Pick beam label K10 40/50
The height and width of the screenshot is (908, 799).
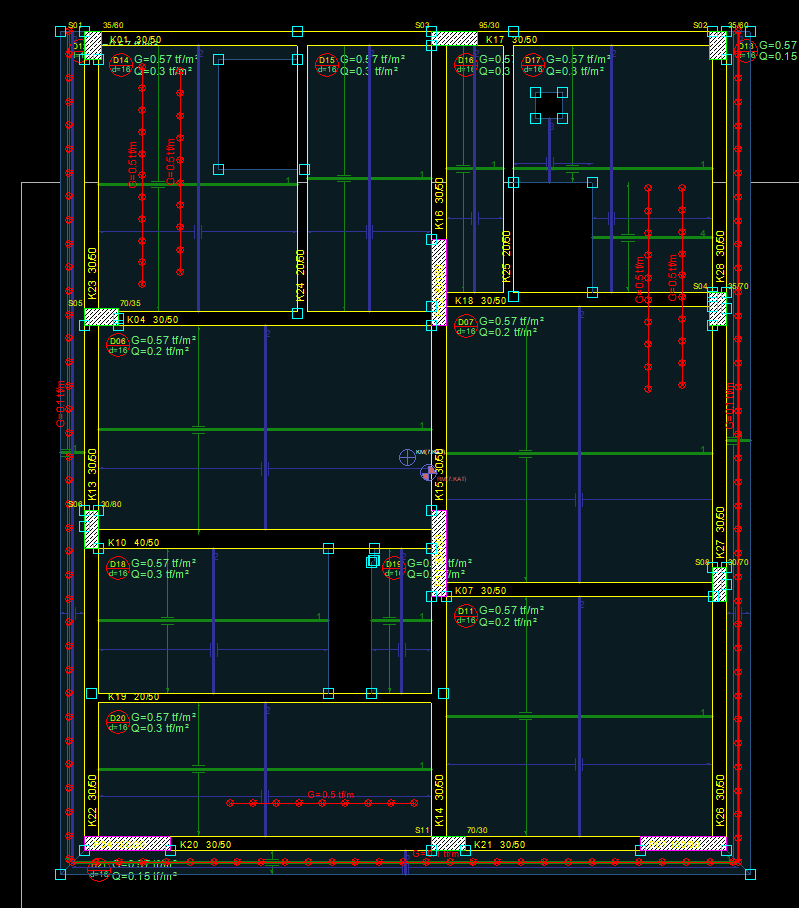pyautogui.click(x=133, y=543)
